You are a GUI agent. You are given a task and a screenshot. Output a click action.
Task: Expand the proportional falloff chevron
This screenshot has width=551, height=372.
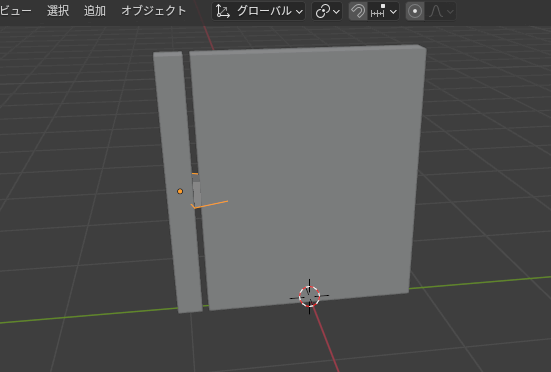[x=450, y=12]
